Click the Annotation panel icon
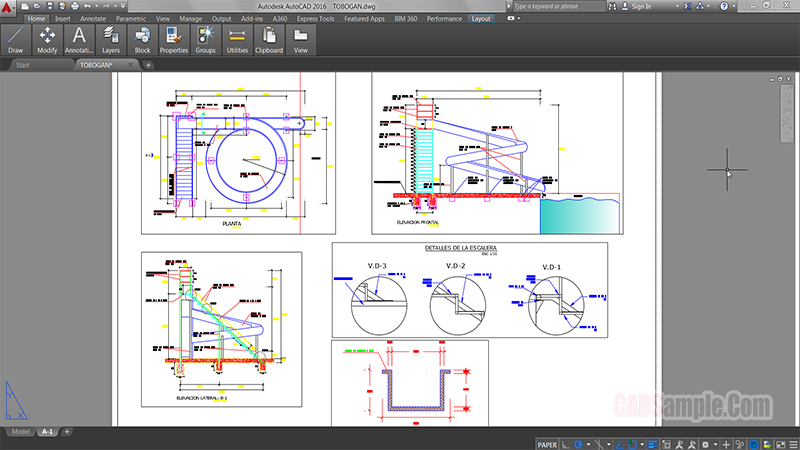Screen dimensions: 800x450 (79, 39)
